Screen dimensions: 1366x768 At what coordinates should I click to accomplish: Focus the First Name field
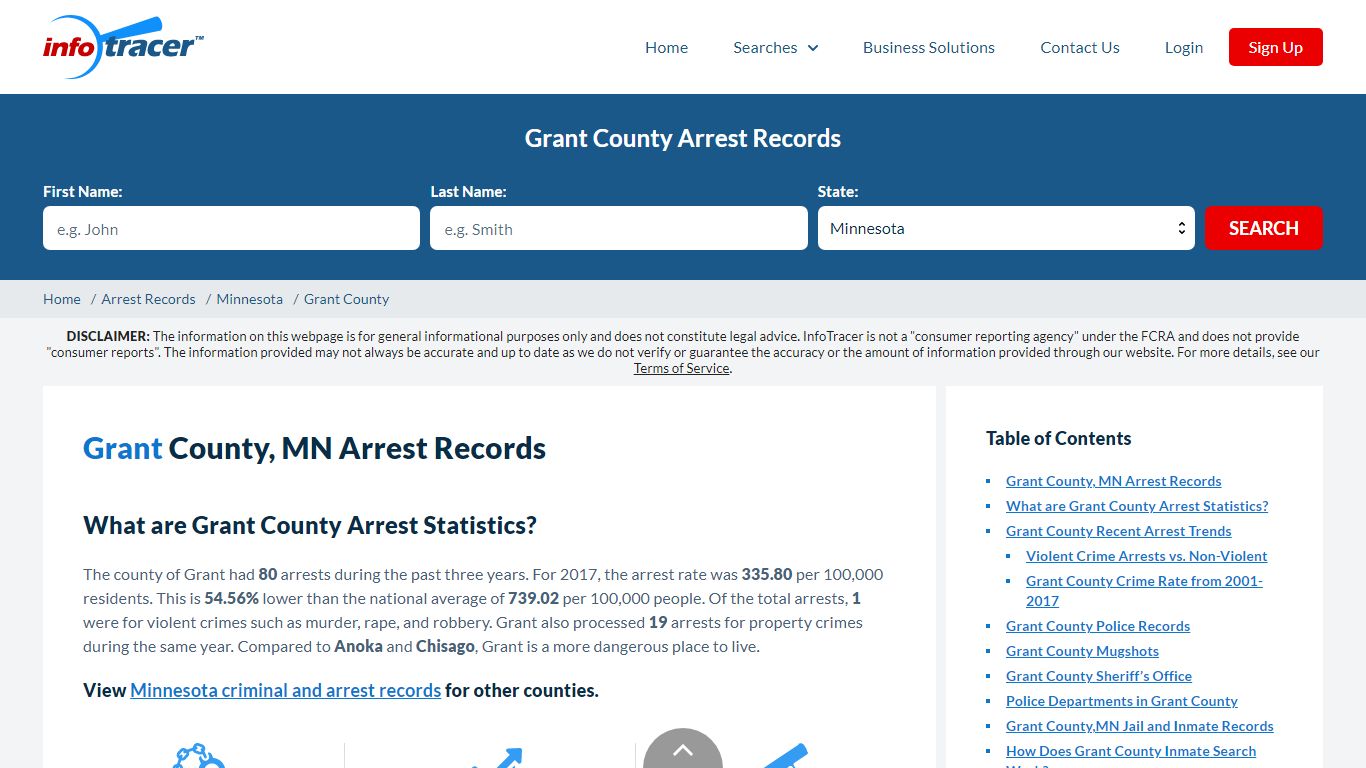tap(231, 228)
